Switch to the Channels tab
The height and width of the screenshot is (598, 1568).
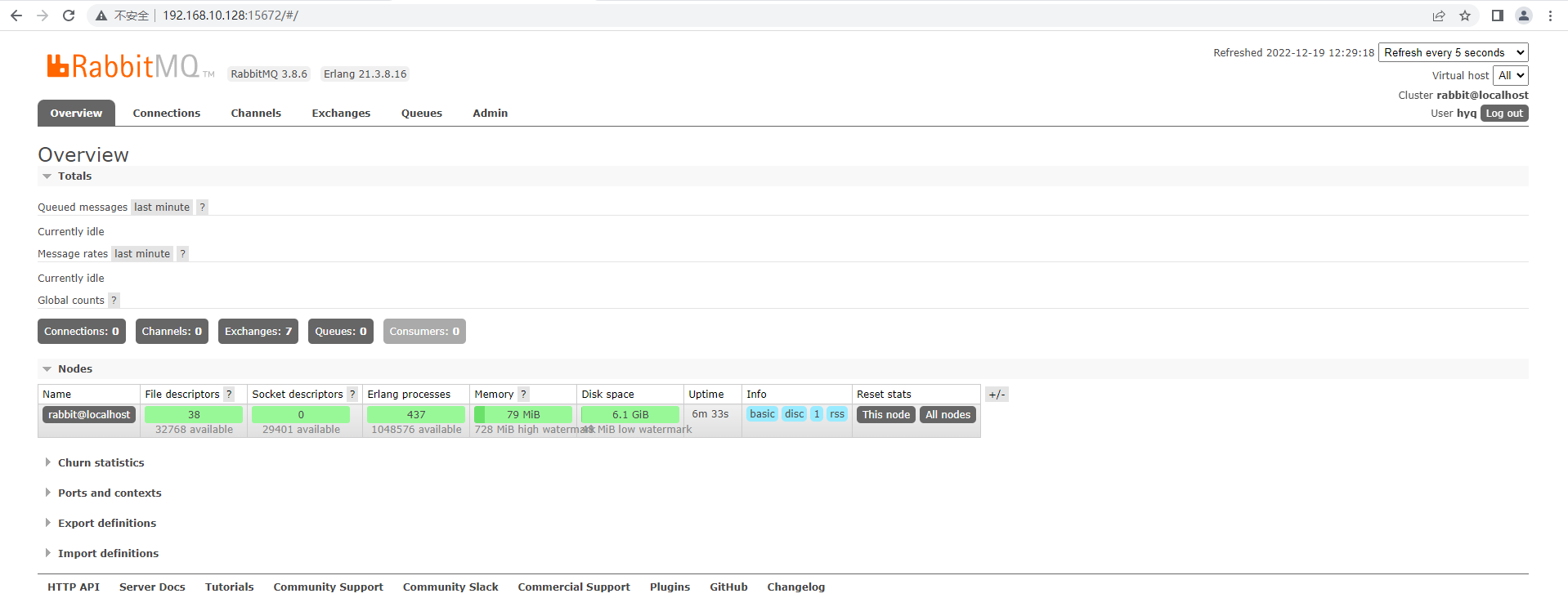[x=256, y=114]
